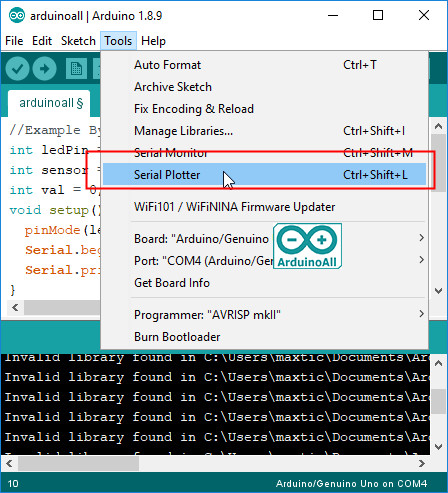This screenshot has height=493, width=448.
Task: Click console horizontal scrollbar left arrow
Action: click(x=9, y=463)
